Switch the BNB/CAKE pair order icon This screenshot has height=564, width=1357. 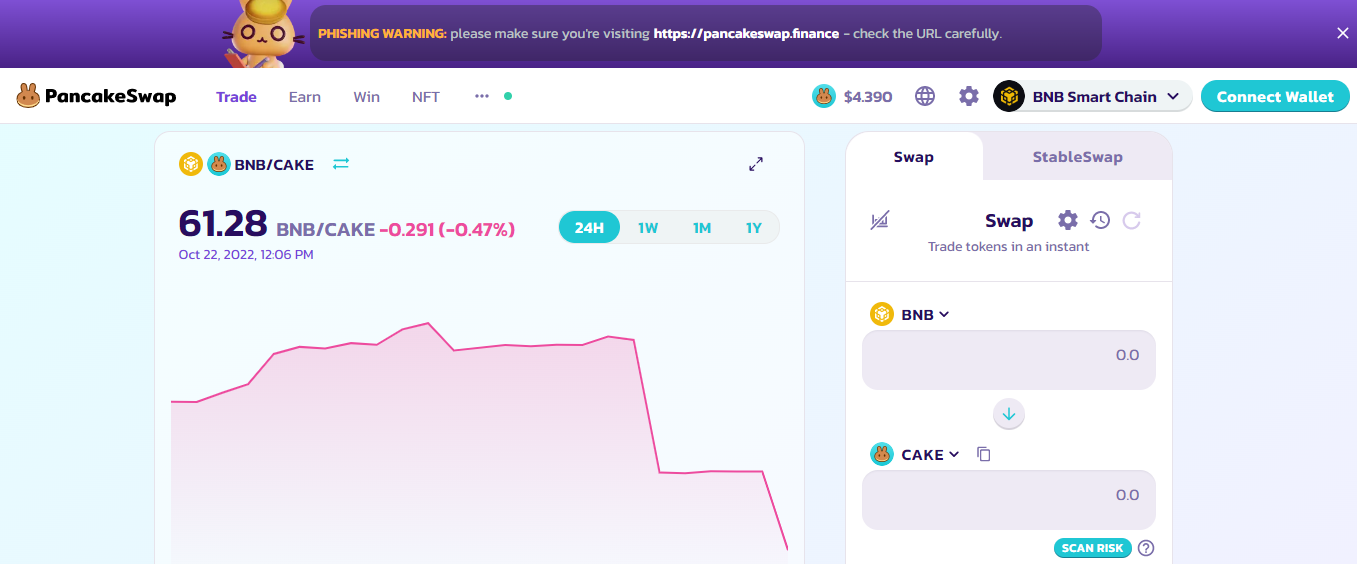[341, 164]
